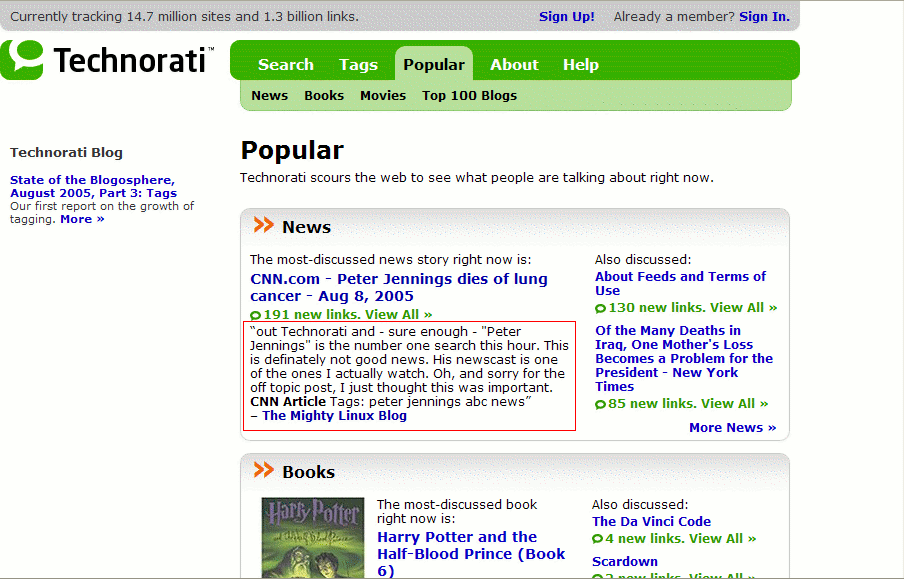Click the "Popular" page heading
The height and width of the screenshot is (579, 904).
coord(292,151)
